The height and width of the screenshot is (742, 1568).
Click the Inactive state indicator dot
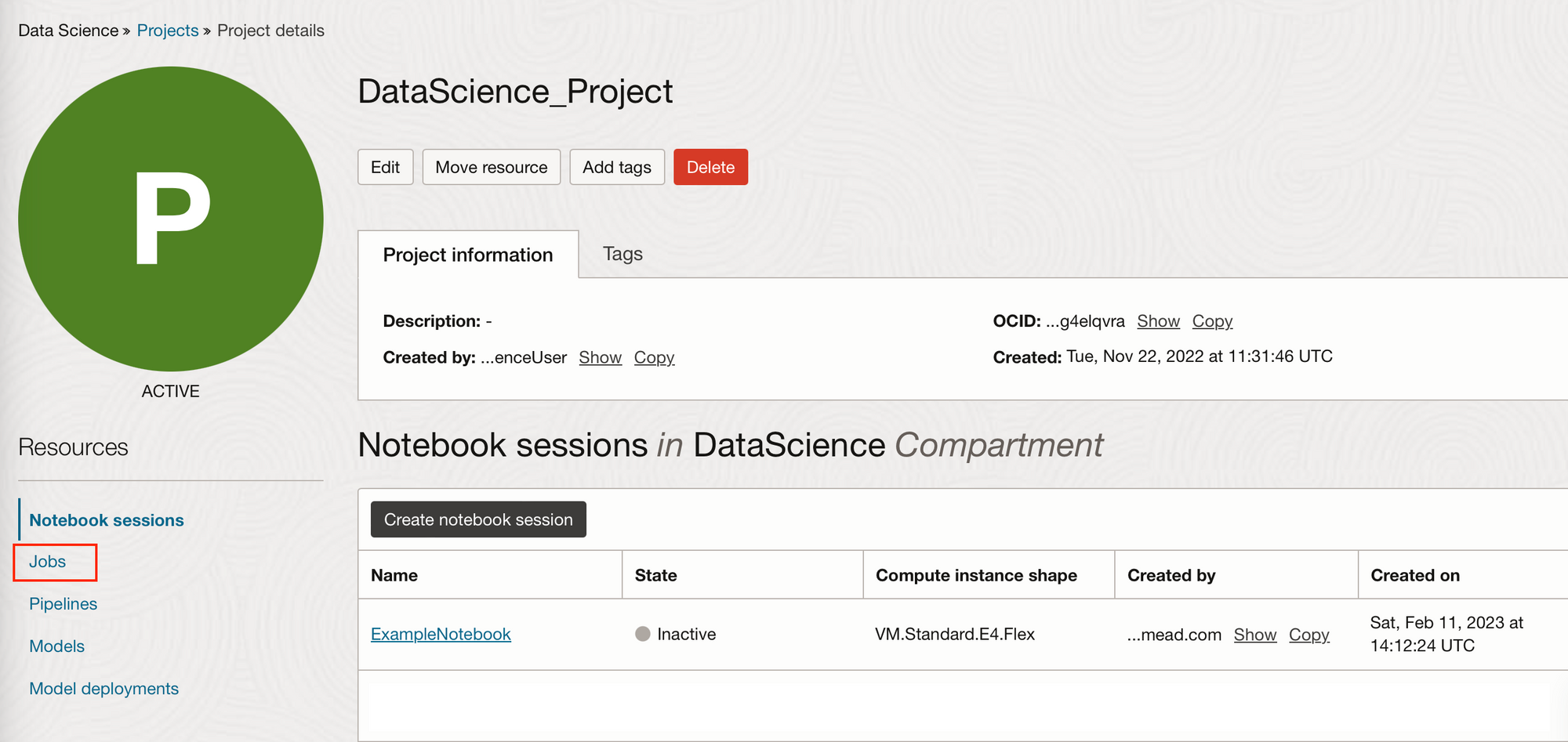643,634
